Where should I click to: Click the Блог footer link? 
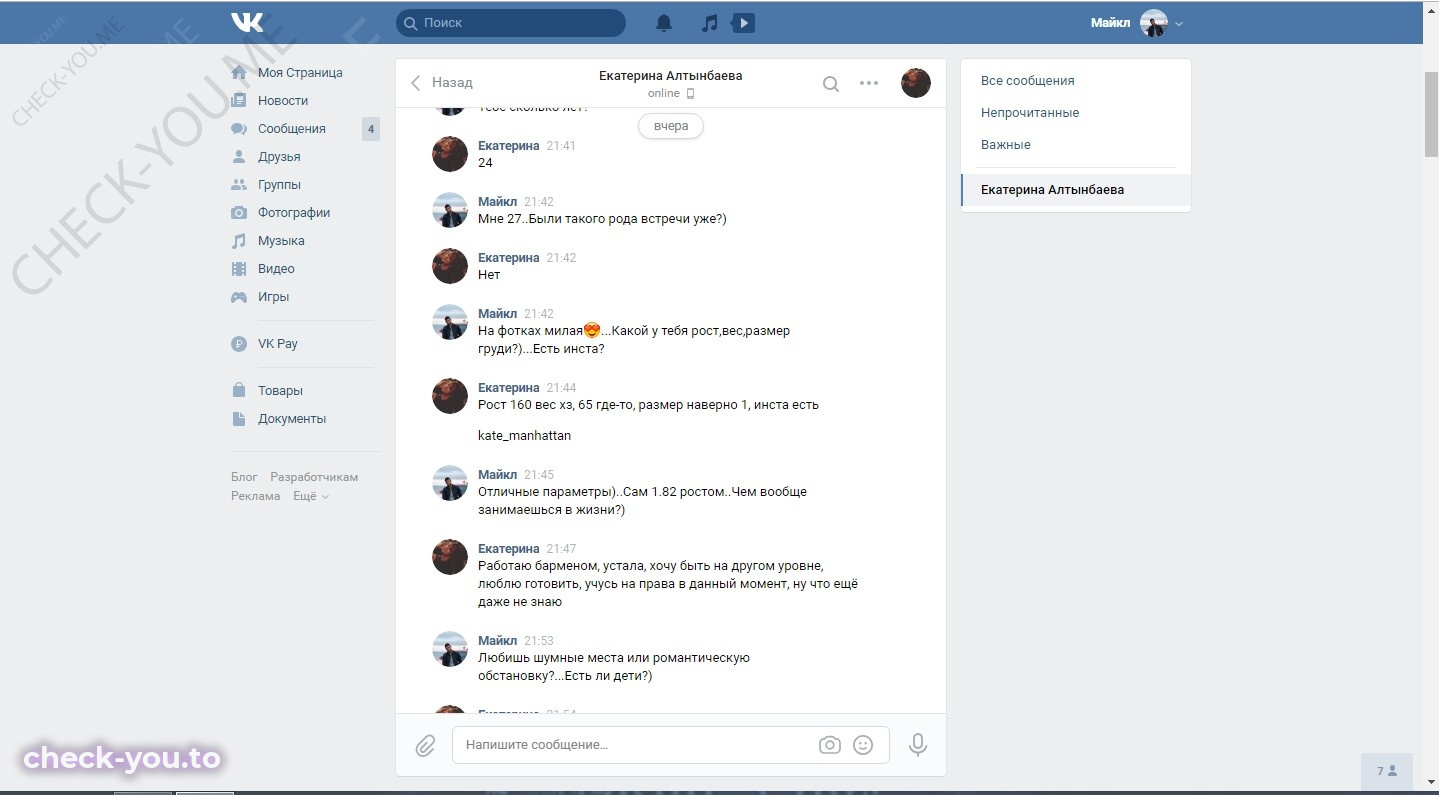pyautogui.click(x=244, y=477)
